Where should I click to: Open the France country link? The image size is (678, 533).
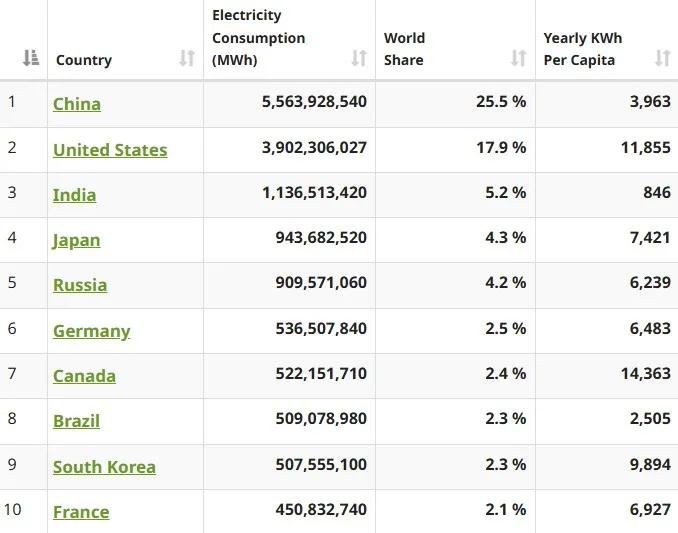[81, 512]
